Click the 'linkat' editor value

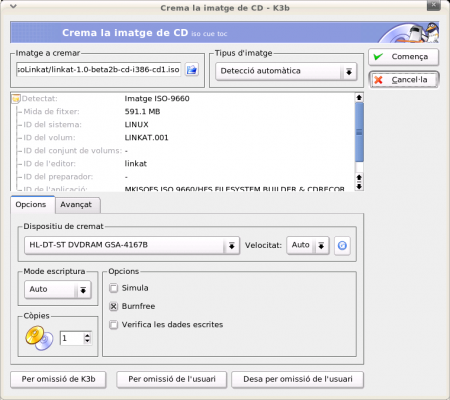(x=136, y=164)
